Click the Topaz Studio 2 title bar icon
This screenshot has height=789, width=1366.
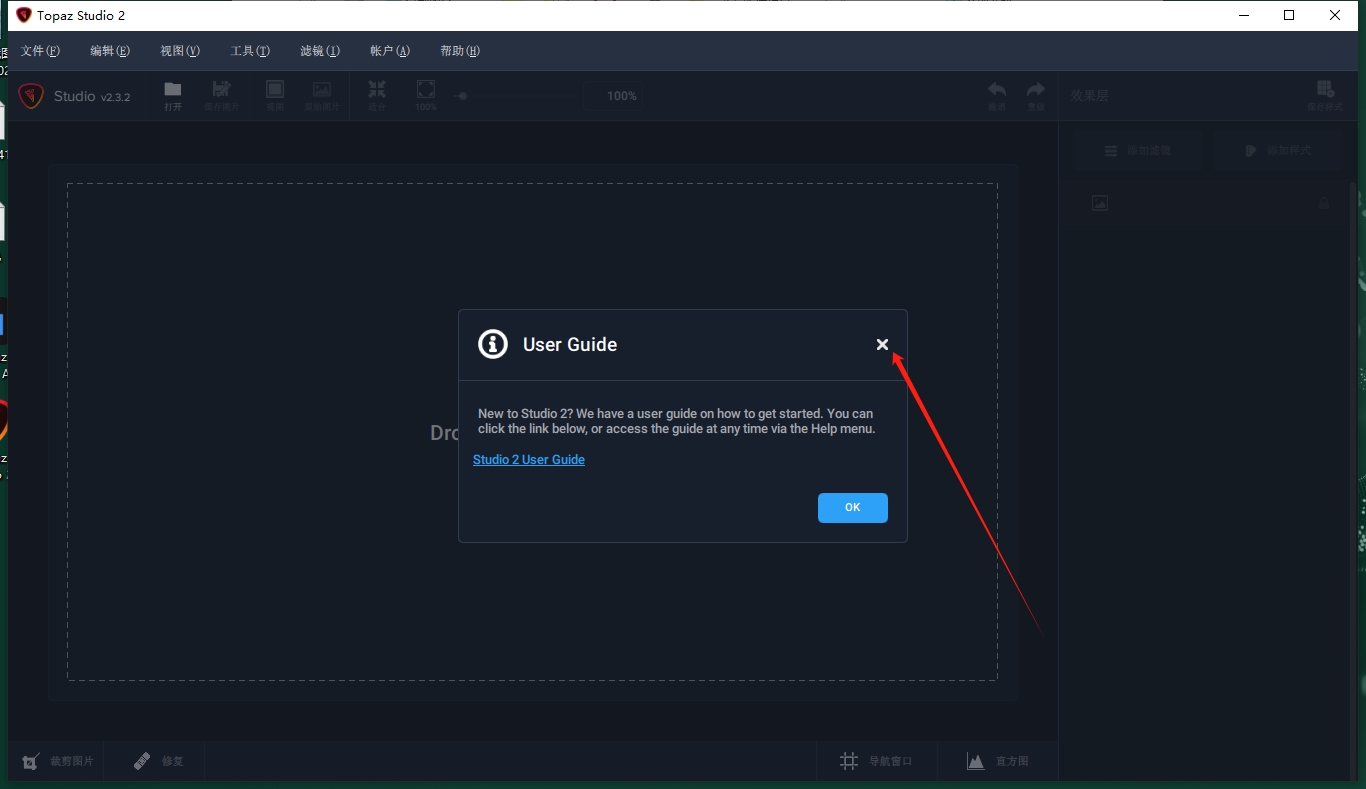pyautogui.click(x=24, y=15)
